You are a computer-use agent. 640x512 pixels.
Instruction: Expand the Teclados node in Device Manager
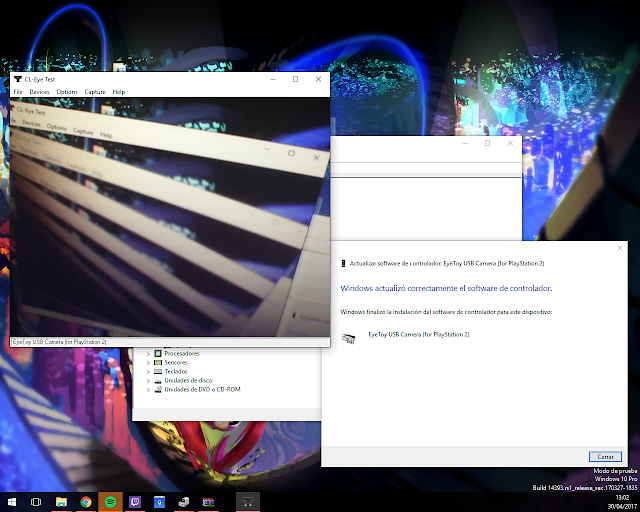148,372
